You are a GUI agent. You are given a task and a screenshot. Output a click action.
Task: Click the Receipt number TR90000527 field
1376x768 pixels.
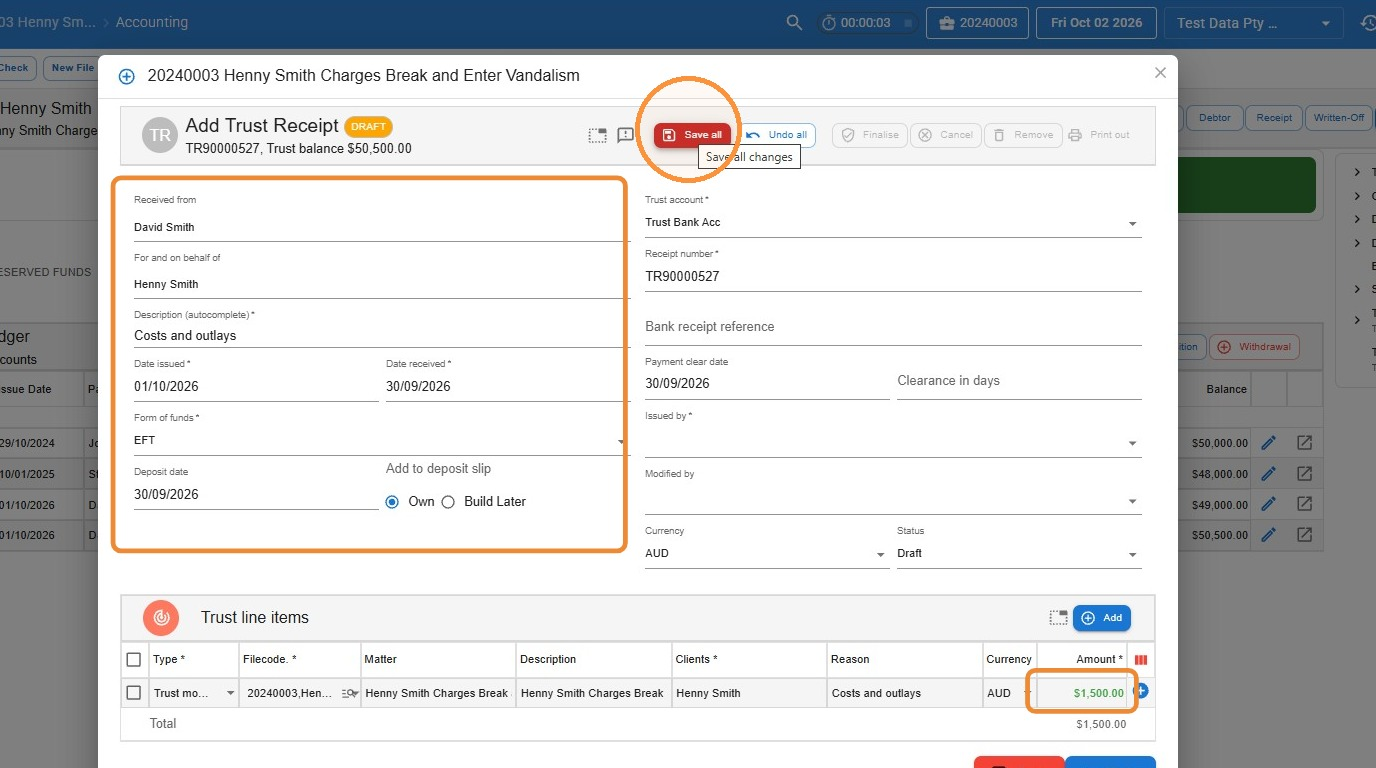892,277
